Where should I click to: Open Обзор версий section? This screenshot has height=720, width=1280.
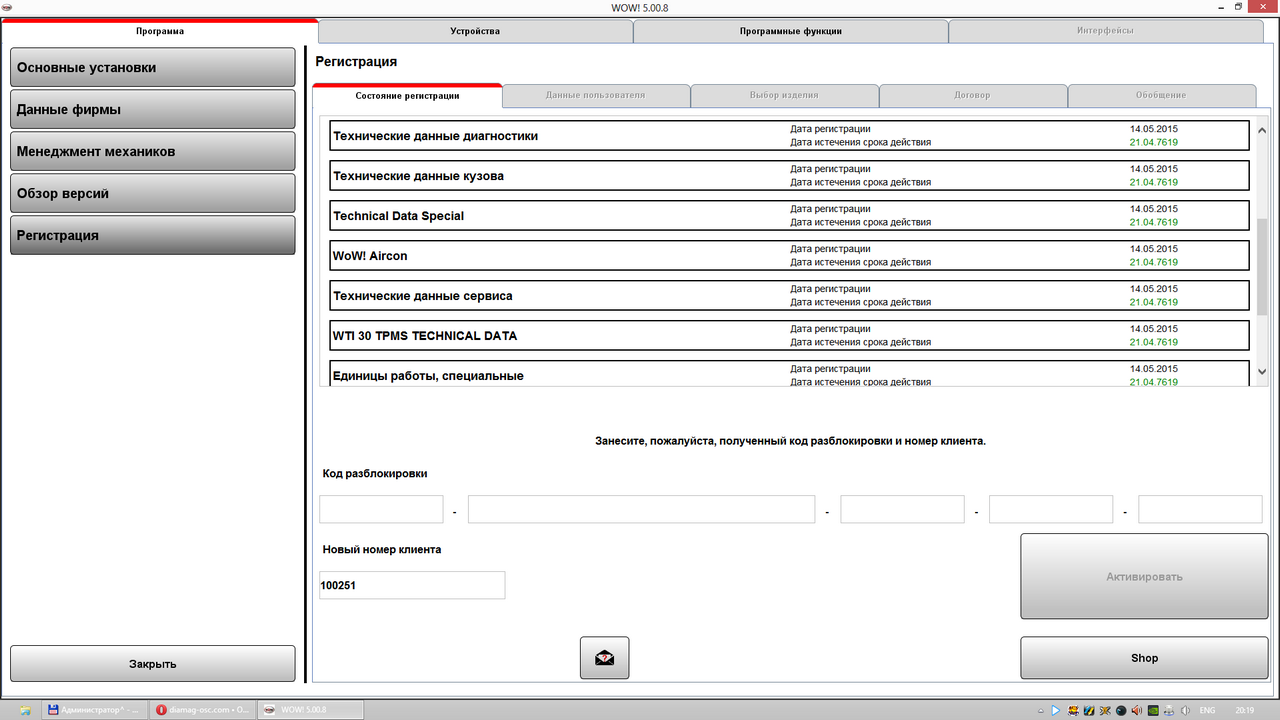click(x=153, y=194)
